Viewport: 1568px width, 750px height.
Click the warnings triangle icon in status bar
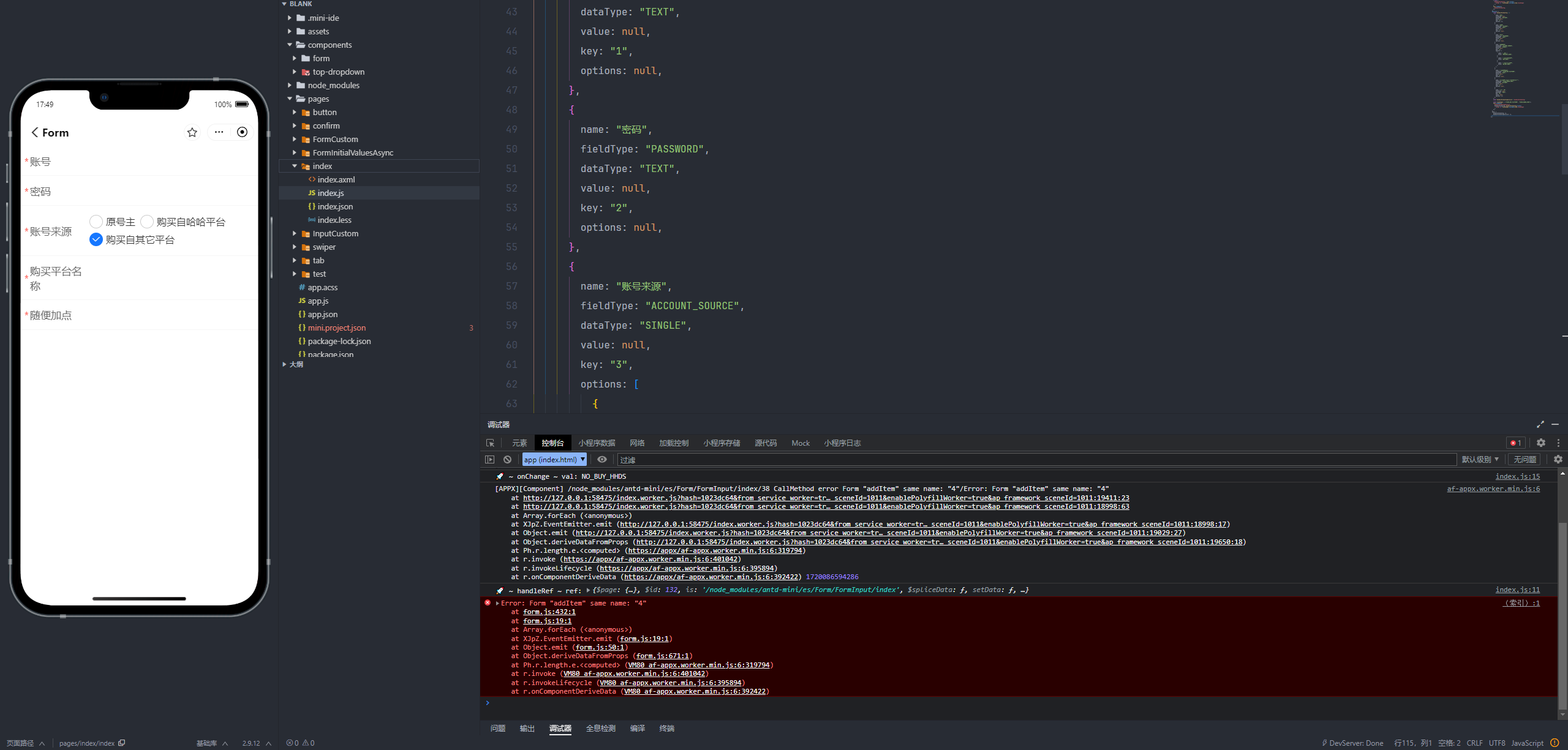pyautogui.click(x=308, y=743)
